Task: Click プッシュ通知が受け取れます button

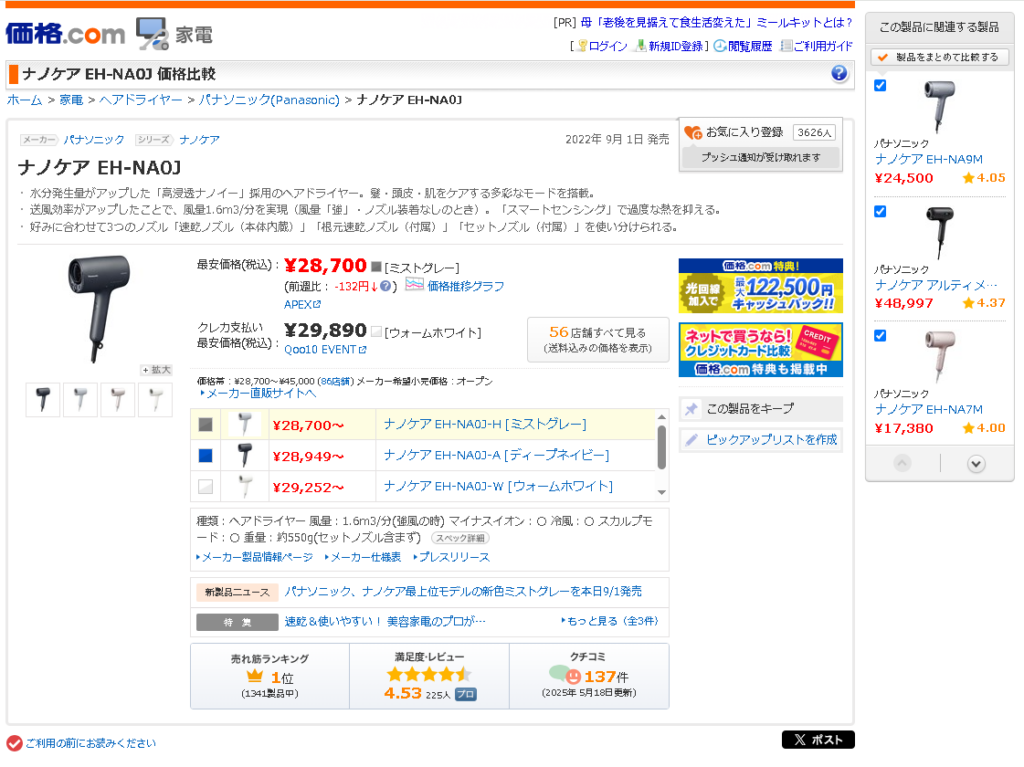Action: click(760, 157)
